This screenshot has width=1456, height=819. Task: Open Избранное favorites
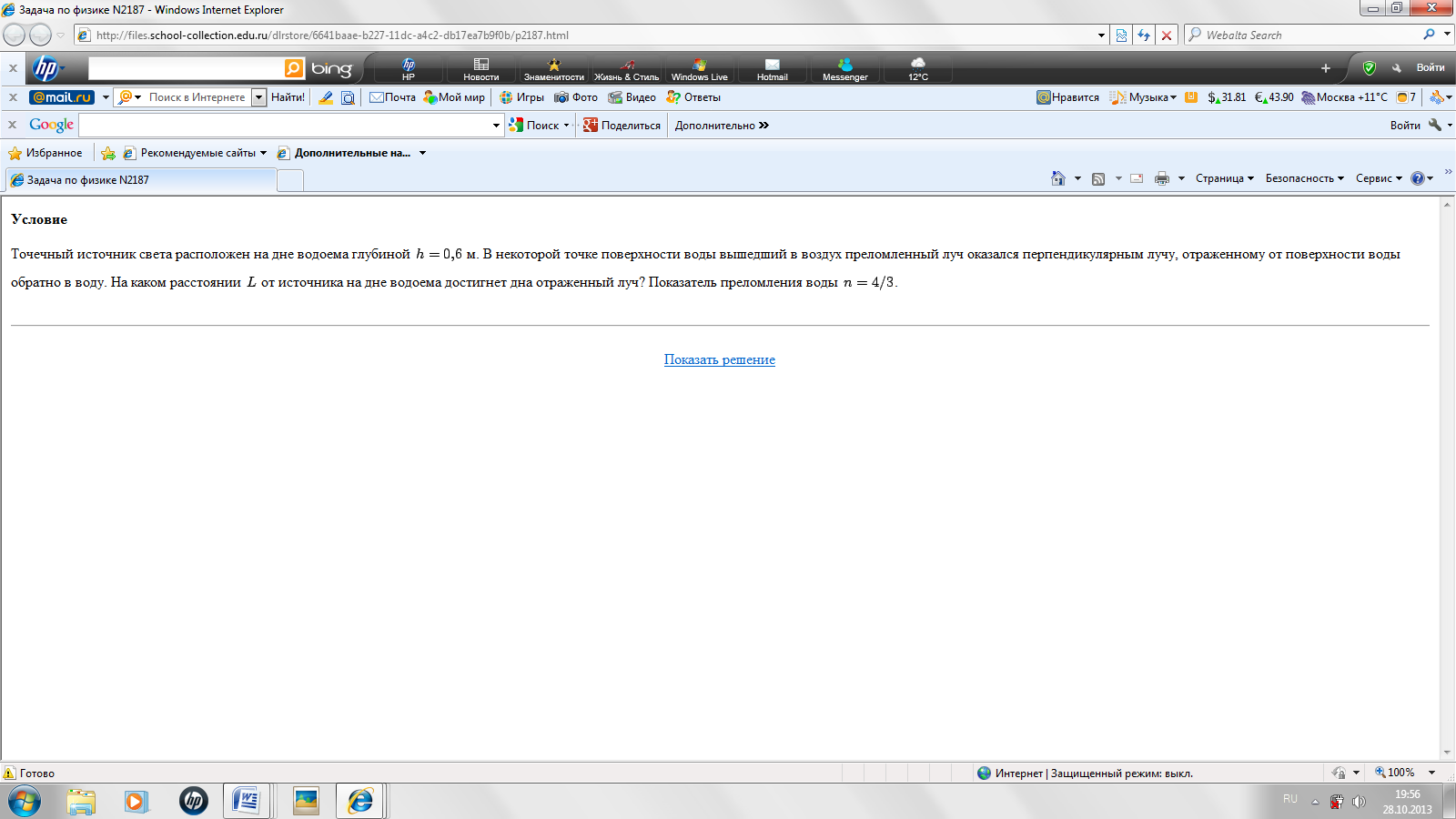pos(45,153)
